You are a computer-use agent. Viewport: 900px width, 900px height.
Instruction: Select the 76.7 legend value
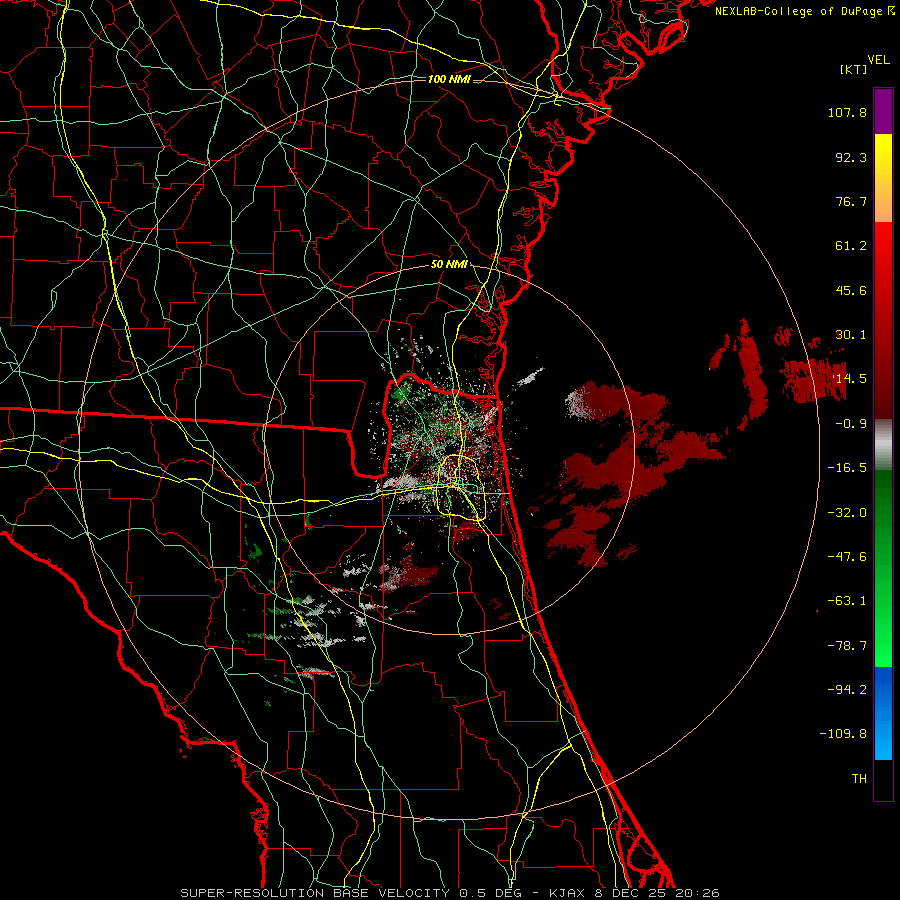pos(851,201)
